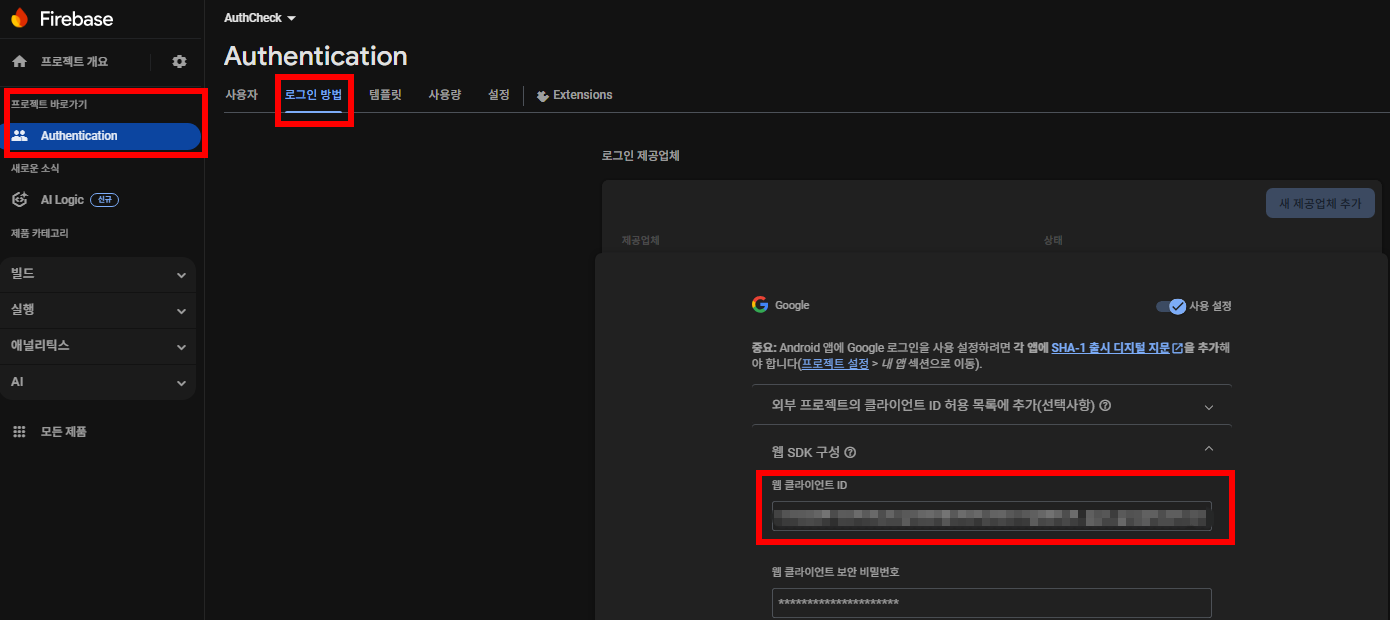Toggle the Google 사용 설정 switch
Image resolution: width=1390 pixels, height=620 pixels.
(1170, 306)
